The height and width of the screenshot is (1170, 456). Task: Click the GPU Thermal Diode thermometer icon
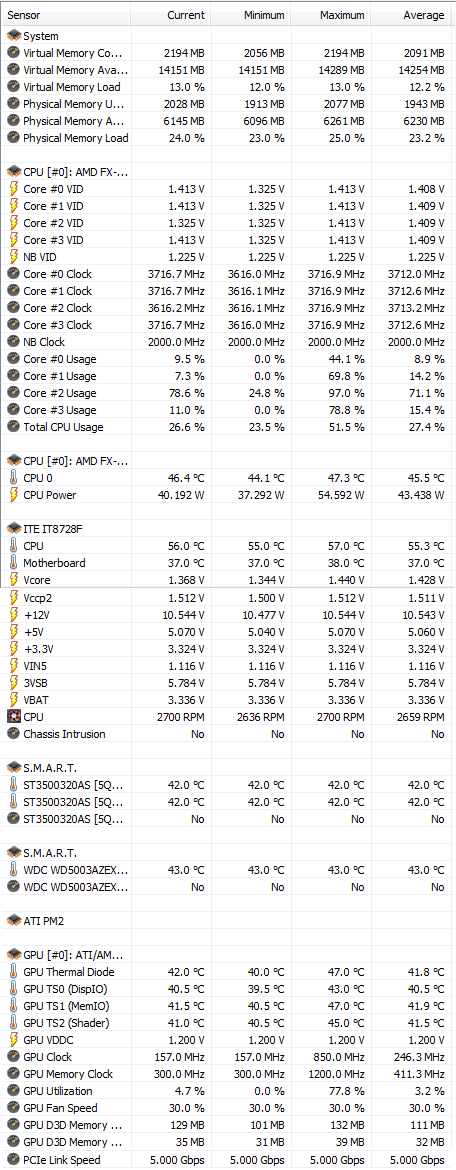coord(13,972)
